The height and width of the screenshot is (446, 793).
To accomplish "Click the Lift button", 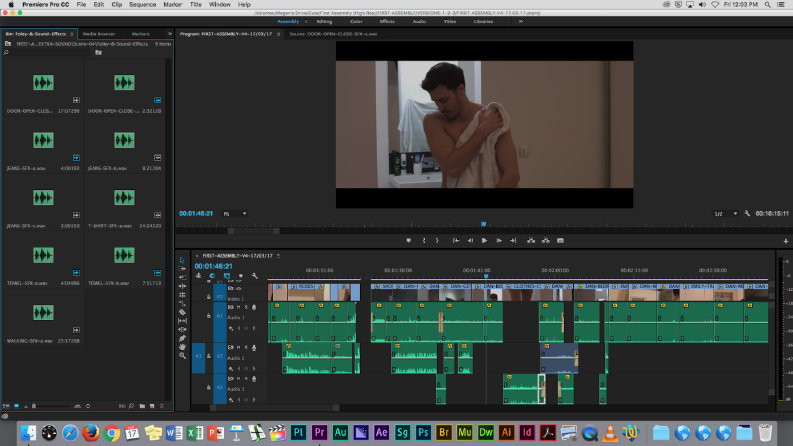I will [531, 241].
